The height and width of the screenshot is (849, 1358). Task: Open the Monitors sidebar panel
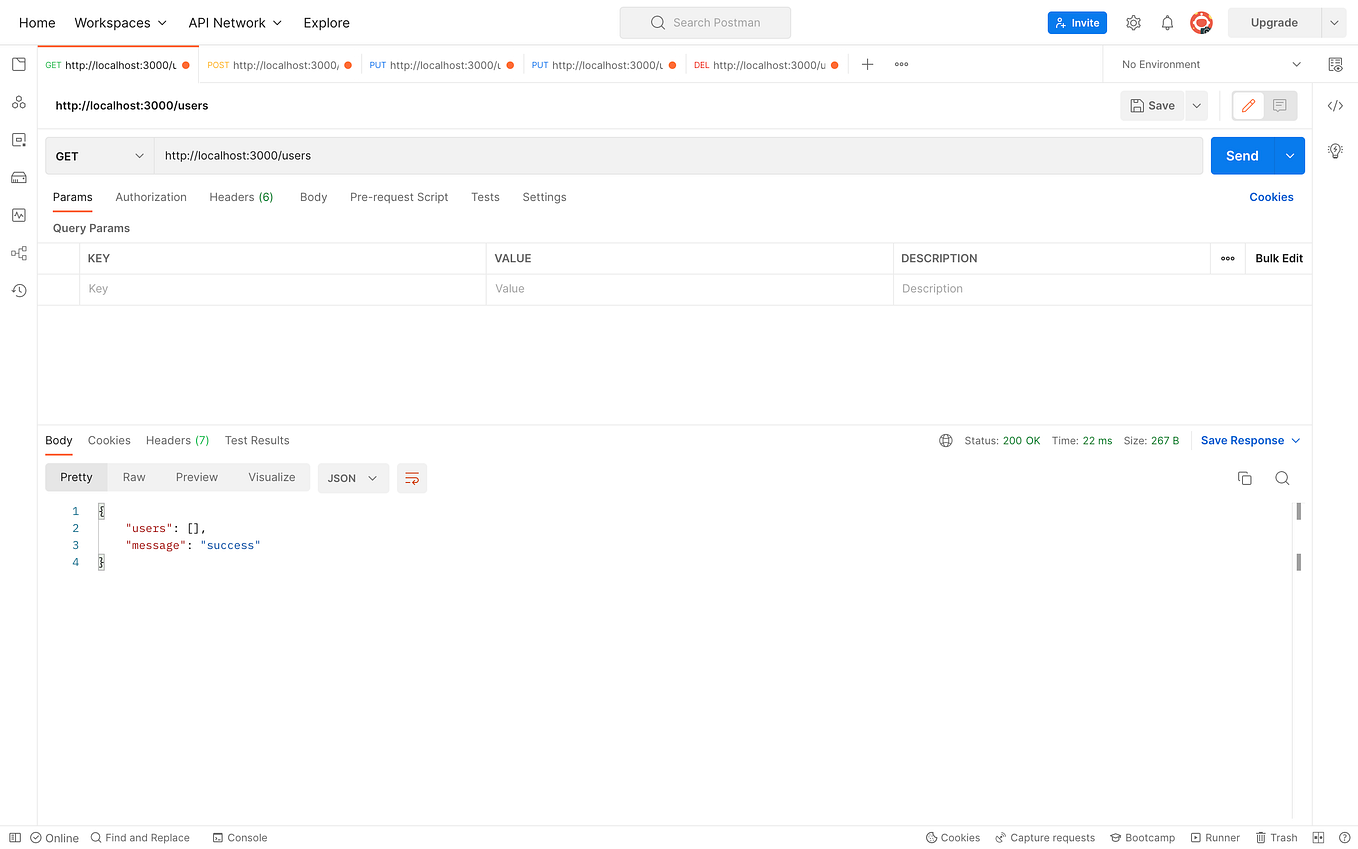pyautogui.click(x=18, y=214)
